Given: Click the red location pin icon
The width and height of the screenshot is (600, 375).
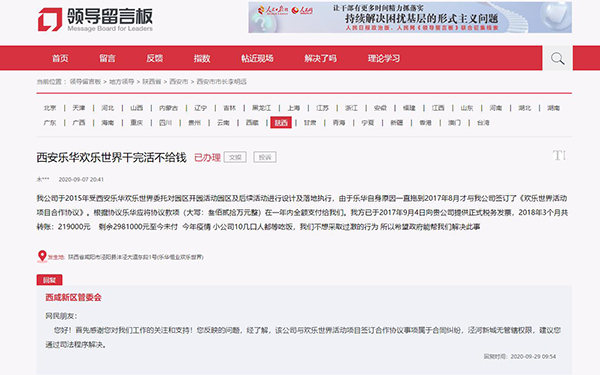Looking at the screenshot, I should 42,256.
